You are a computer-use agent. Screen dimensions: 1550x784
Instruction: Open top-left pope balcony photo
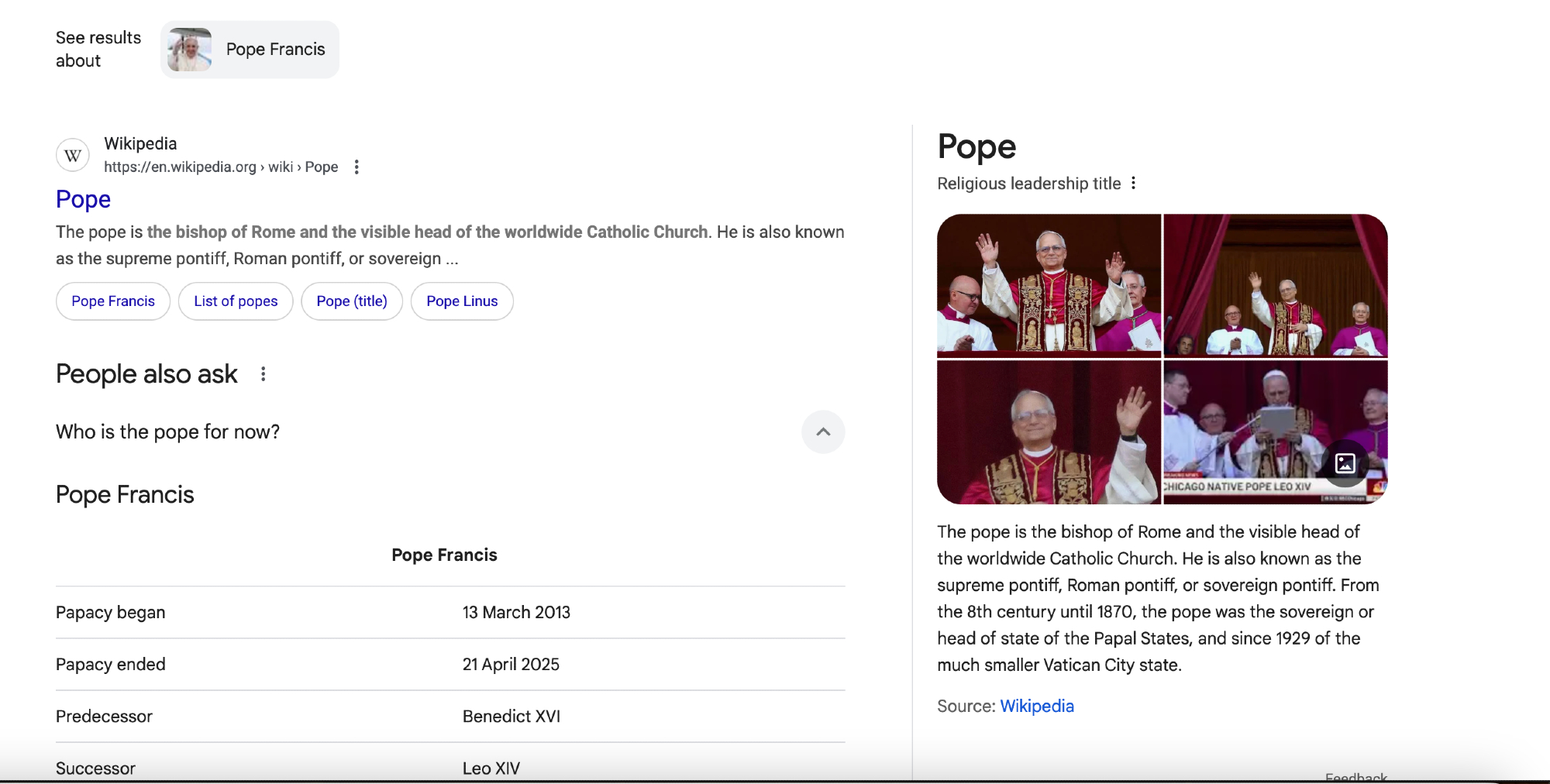coord(1049,284)
